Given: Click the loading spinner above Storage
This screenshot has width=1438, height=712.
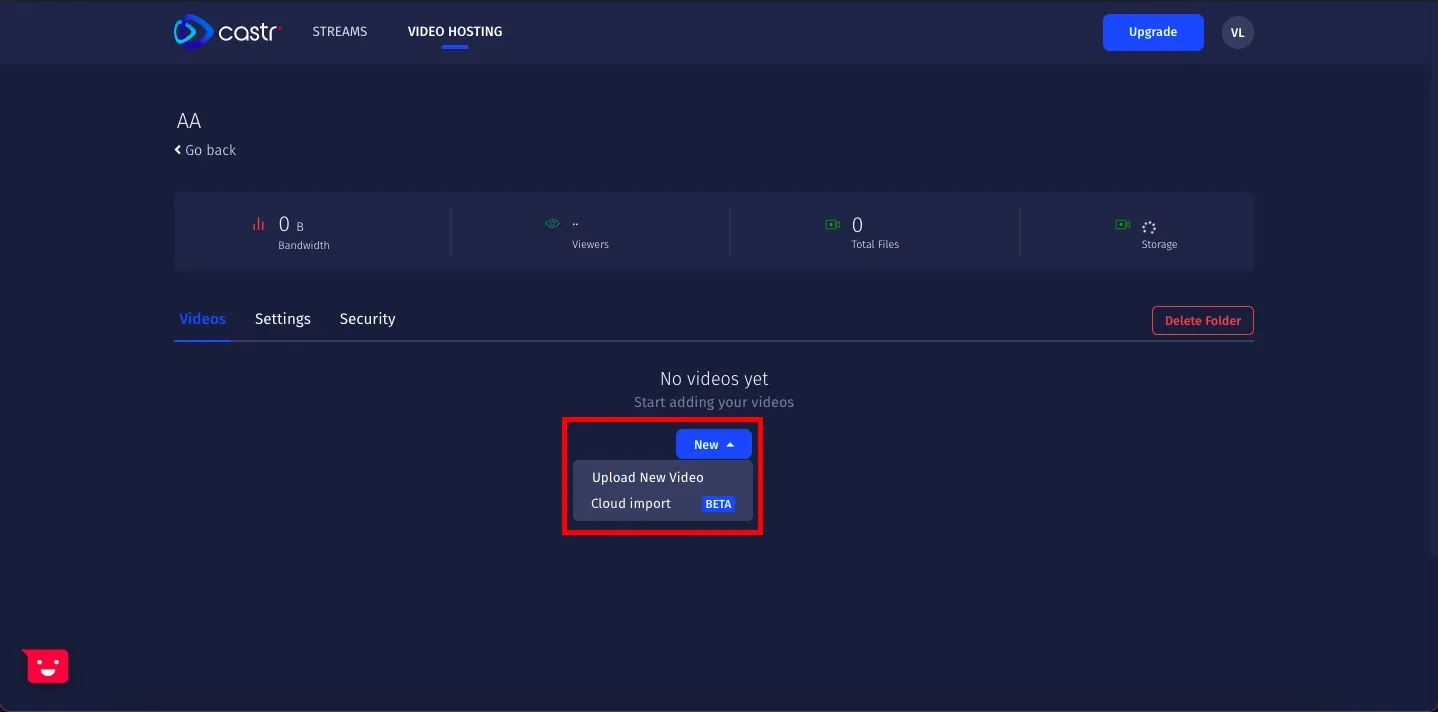Looking at the screenshot, I should point(1149,227).
